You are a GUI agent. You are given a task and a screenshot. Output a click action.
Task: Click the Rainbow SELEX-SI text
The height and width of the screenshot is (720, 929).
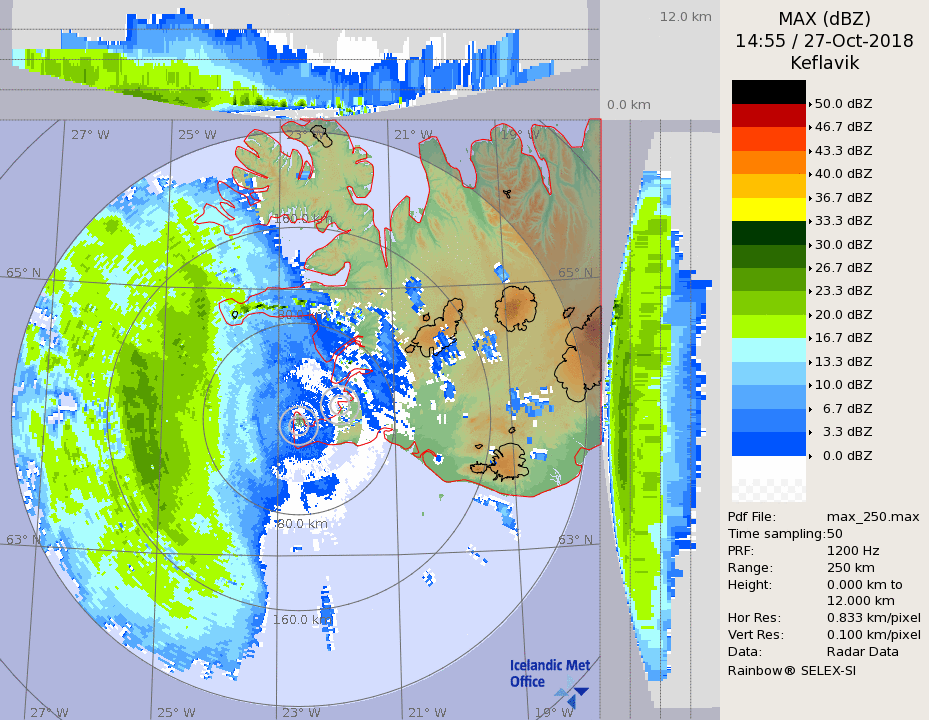point(791,670)
